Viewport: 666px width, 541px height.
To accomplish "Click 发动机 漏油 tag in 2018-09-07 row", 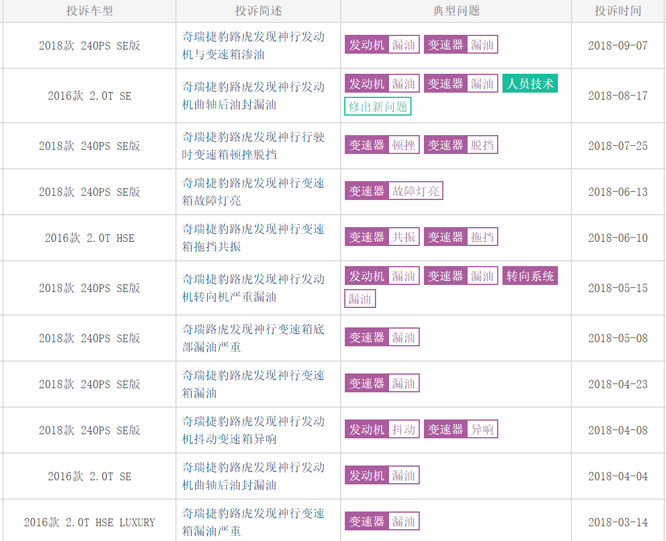I will pos(382,45).
